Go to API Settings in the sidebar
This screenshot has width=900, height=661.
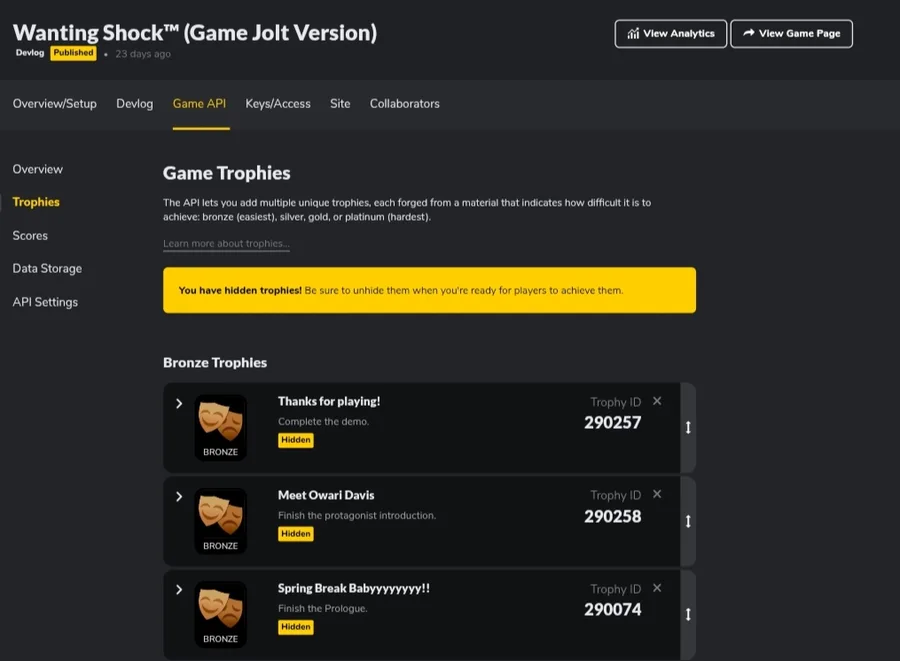[x=45, y=302]
